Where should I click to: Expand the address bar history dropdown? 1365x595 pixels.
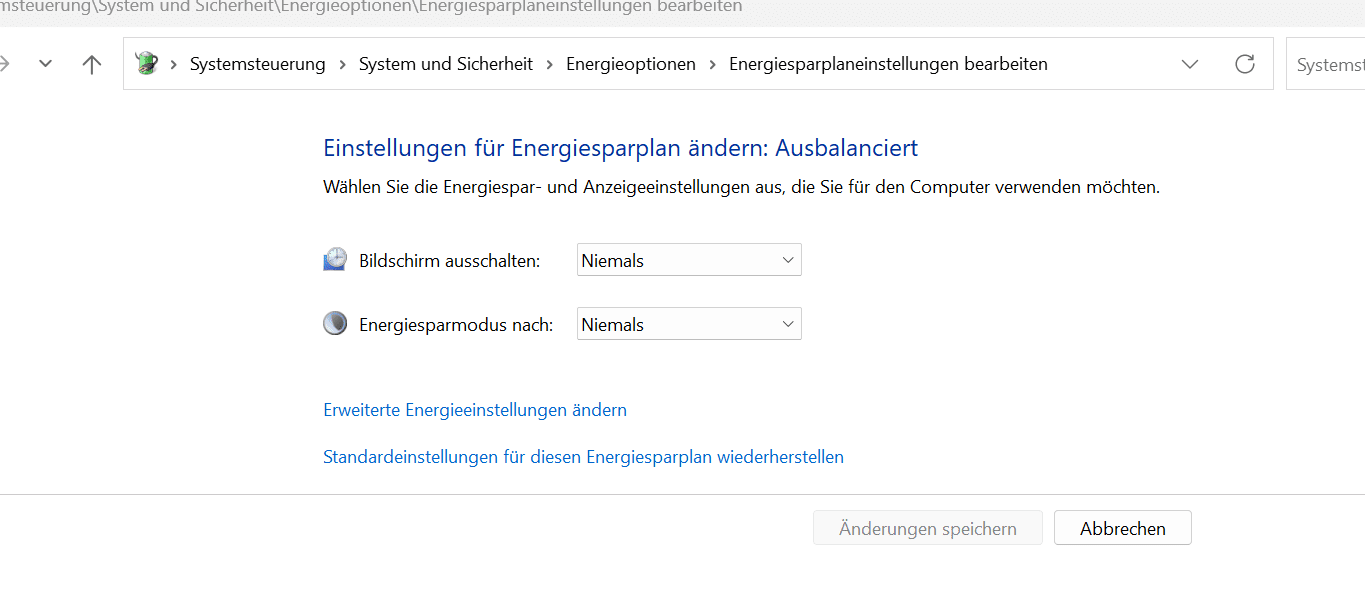1190,64
